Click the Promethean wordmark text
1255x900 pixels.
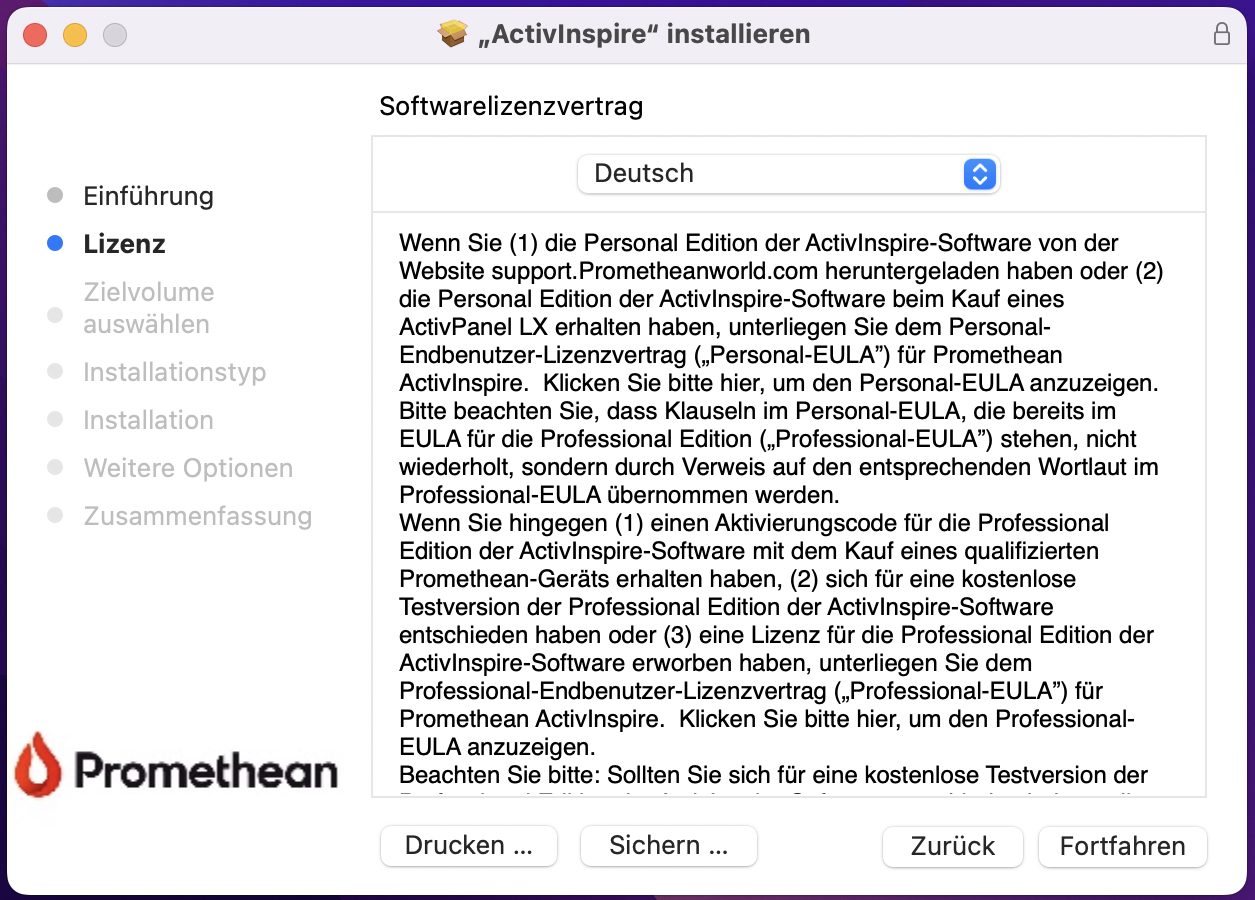[207, 772]
